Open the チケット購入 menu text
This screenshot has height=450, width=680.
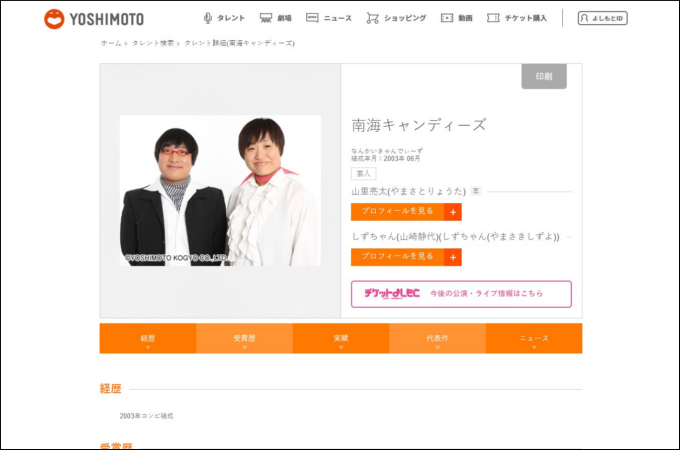click(x=526, y=18)
